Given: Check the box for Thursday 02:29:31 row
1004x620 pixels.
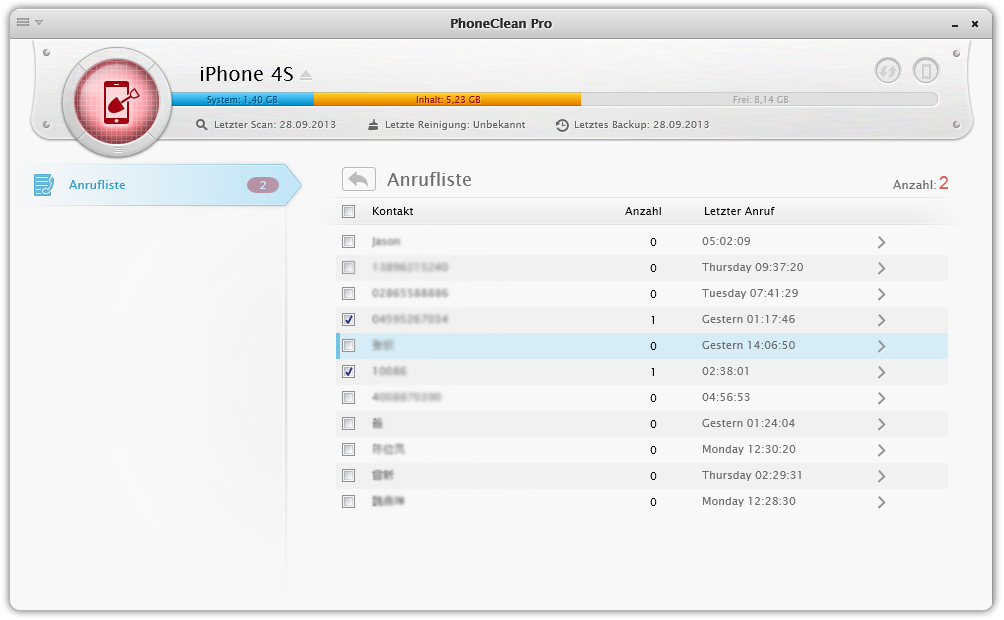Looking at the screenshot, I should coord(348,475).
